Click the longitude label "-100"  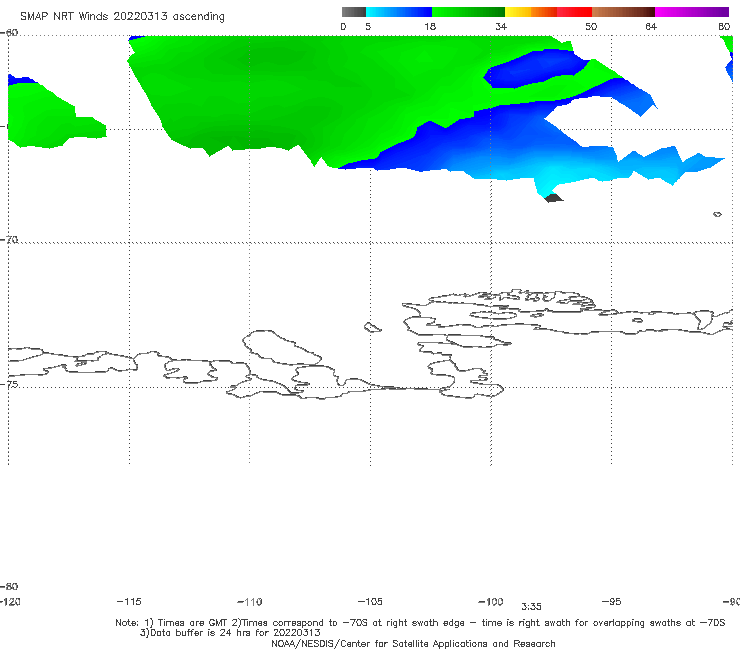pyautogui.click(x=491, y=602)
